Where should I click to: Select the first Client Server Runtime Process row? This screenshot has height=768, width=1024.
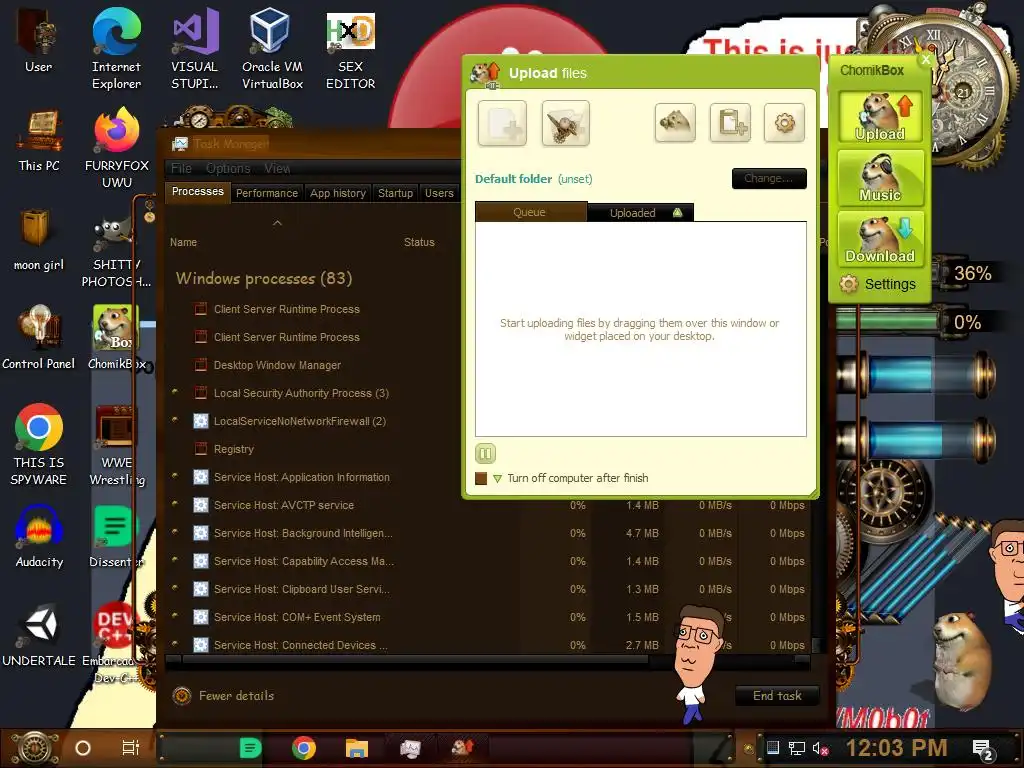(313, 309)
